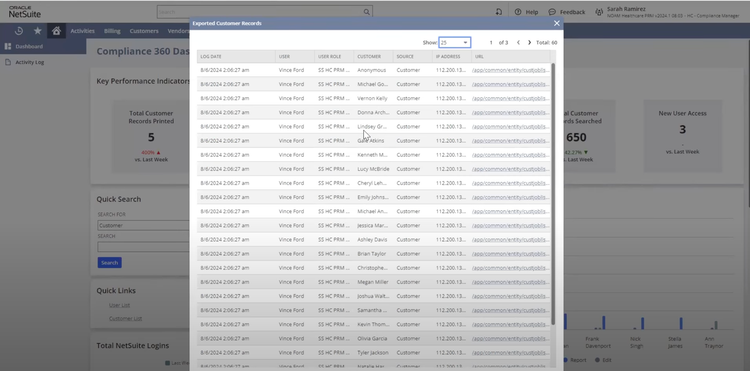Sort by the URL column header
This screenshot has height=371, width=750.
pyautogui.click(x=479, y=56)
